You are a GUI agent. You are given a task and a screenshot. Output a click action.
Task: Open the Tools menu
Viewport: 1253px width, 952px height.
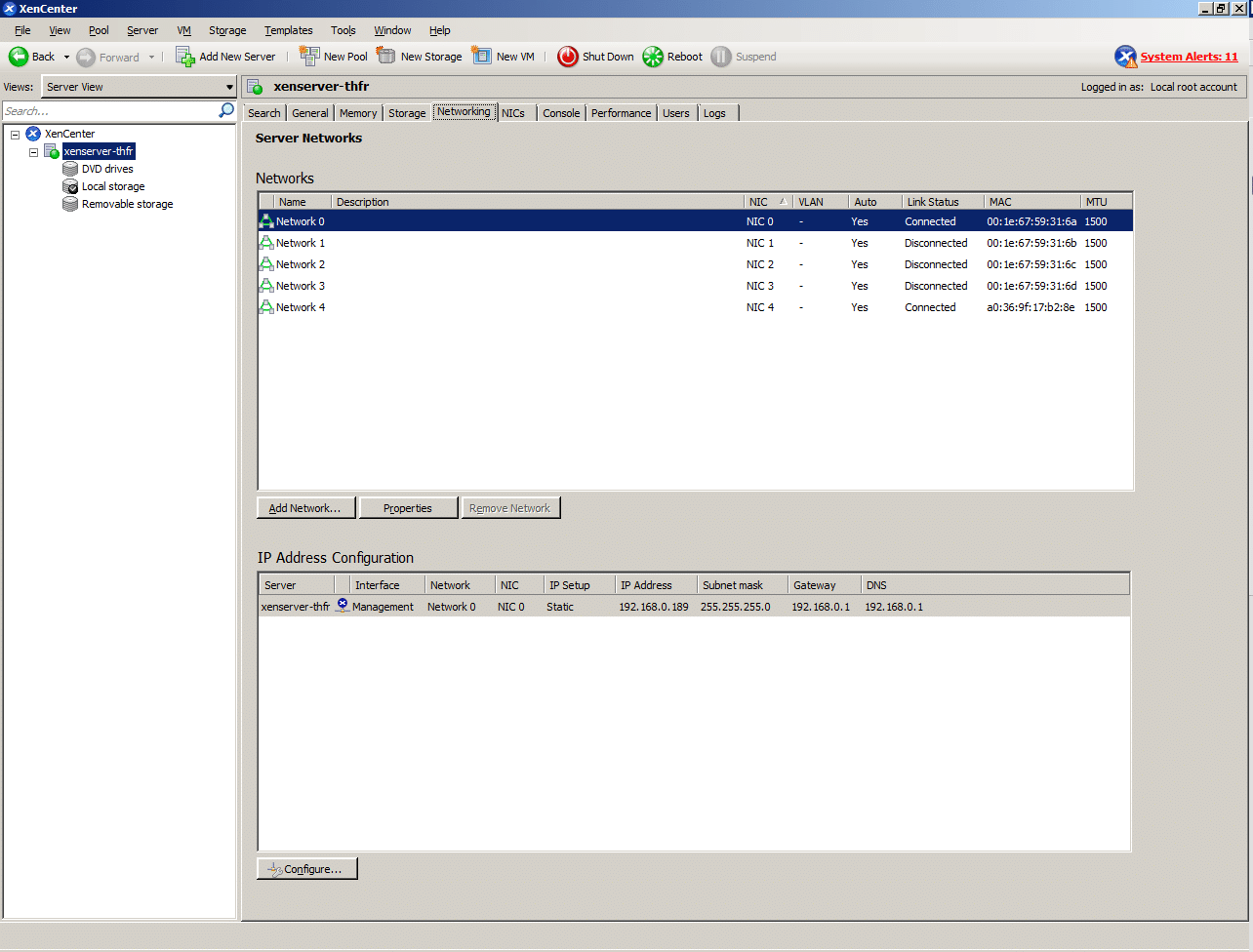344,30
